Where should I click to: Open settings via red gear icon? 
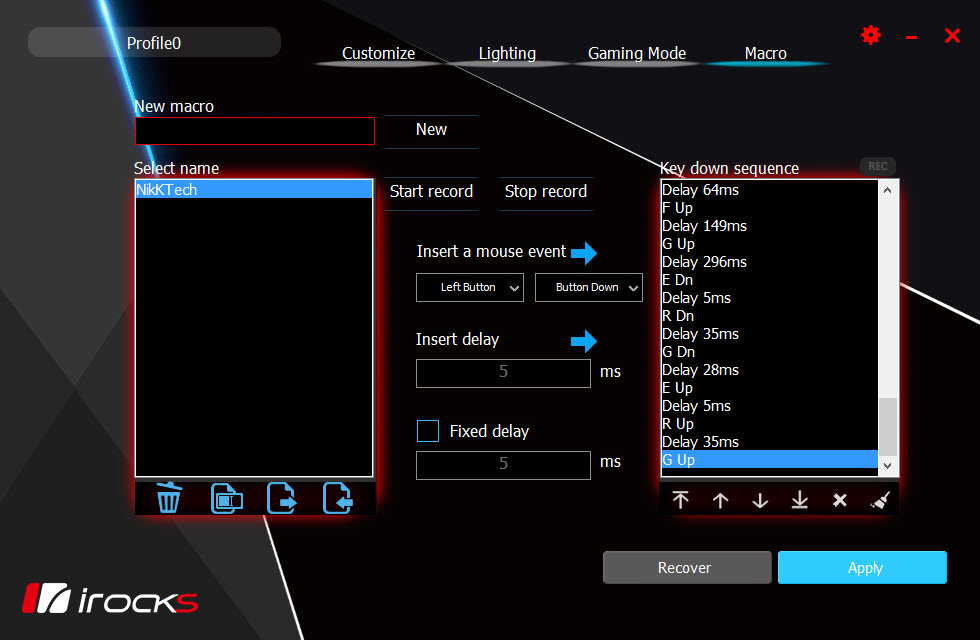point(871,35)
